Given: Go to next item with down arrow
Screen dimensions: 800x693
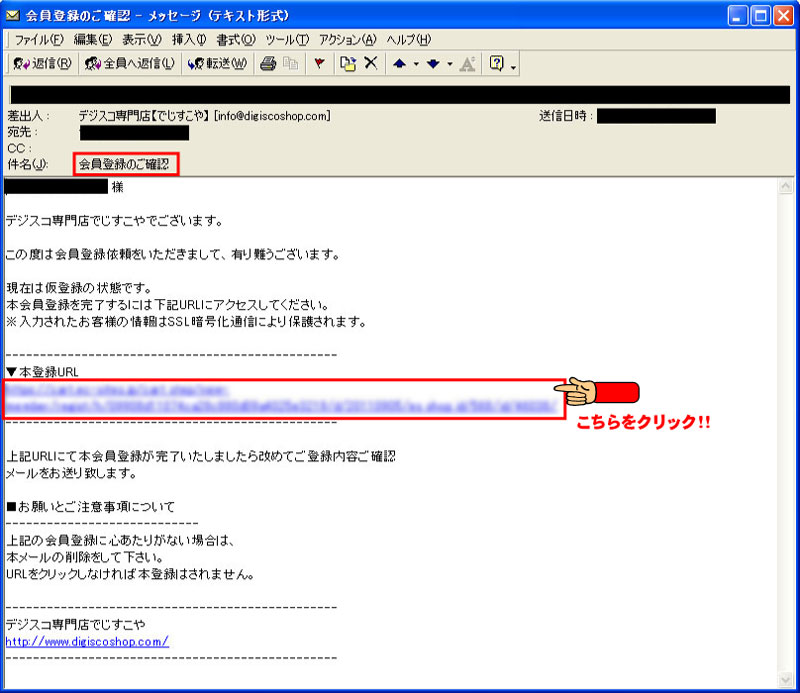Looking at the screenshot, I should coord(433,63).
